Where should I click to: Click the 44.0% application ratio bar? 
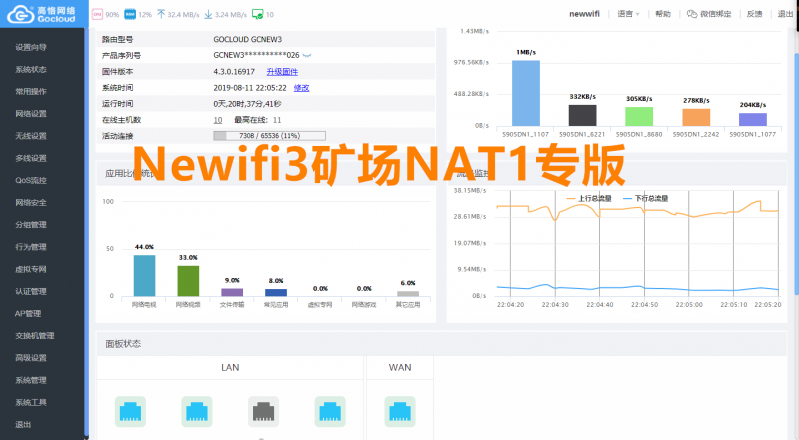144,275
